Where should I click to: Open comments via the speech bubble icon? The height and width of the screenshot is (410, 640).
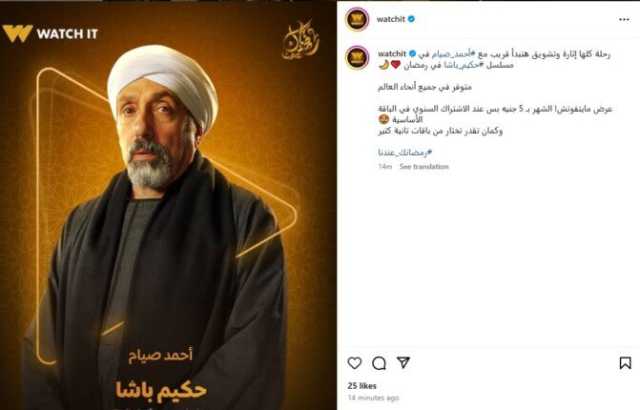pos(379,363)
